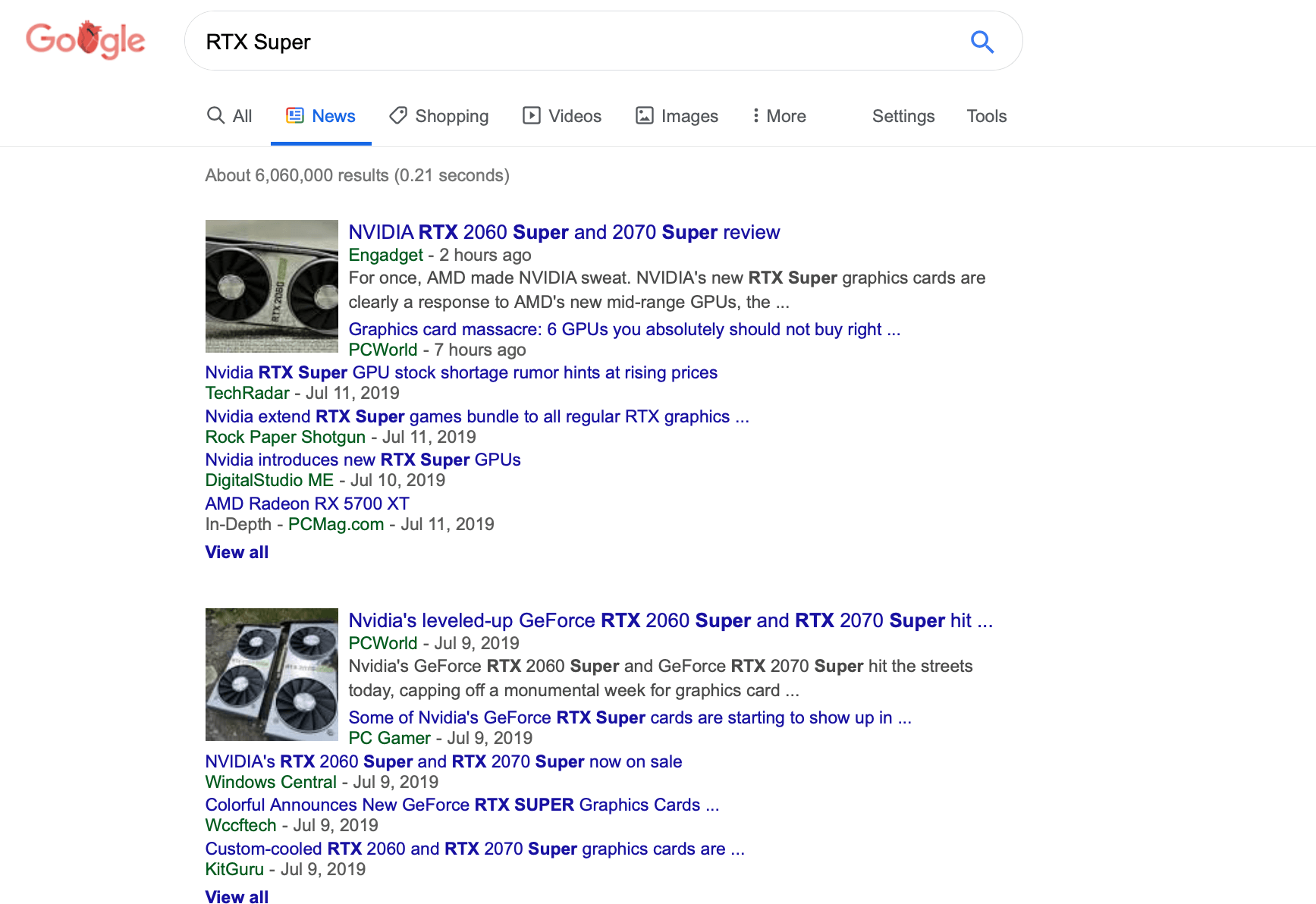Screen dimensions: 1316x904
Task: Click the Wccftech source name
Action: tap(240, 825)
